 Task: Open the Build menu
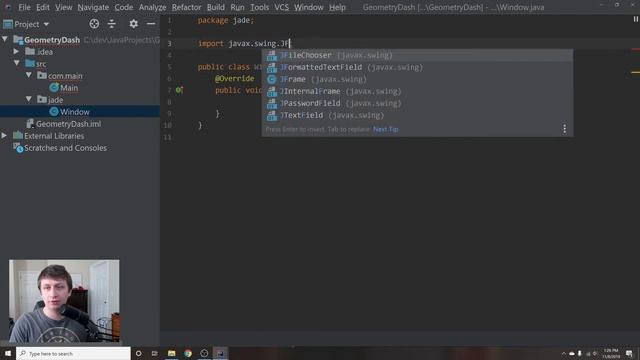tap(216, 7)
